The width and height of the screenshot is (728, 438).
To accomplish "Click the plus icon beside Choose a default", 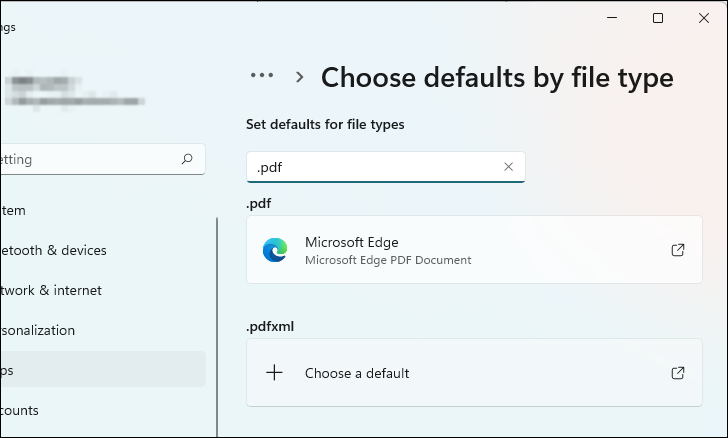I will (x=274, y=373).
